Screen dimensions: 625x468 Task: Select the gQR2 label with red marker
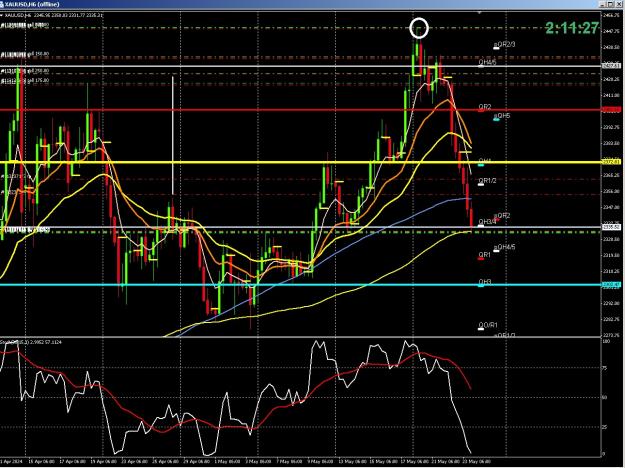pos(502,216)
